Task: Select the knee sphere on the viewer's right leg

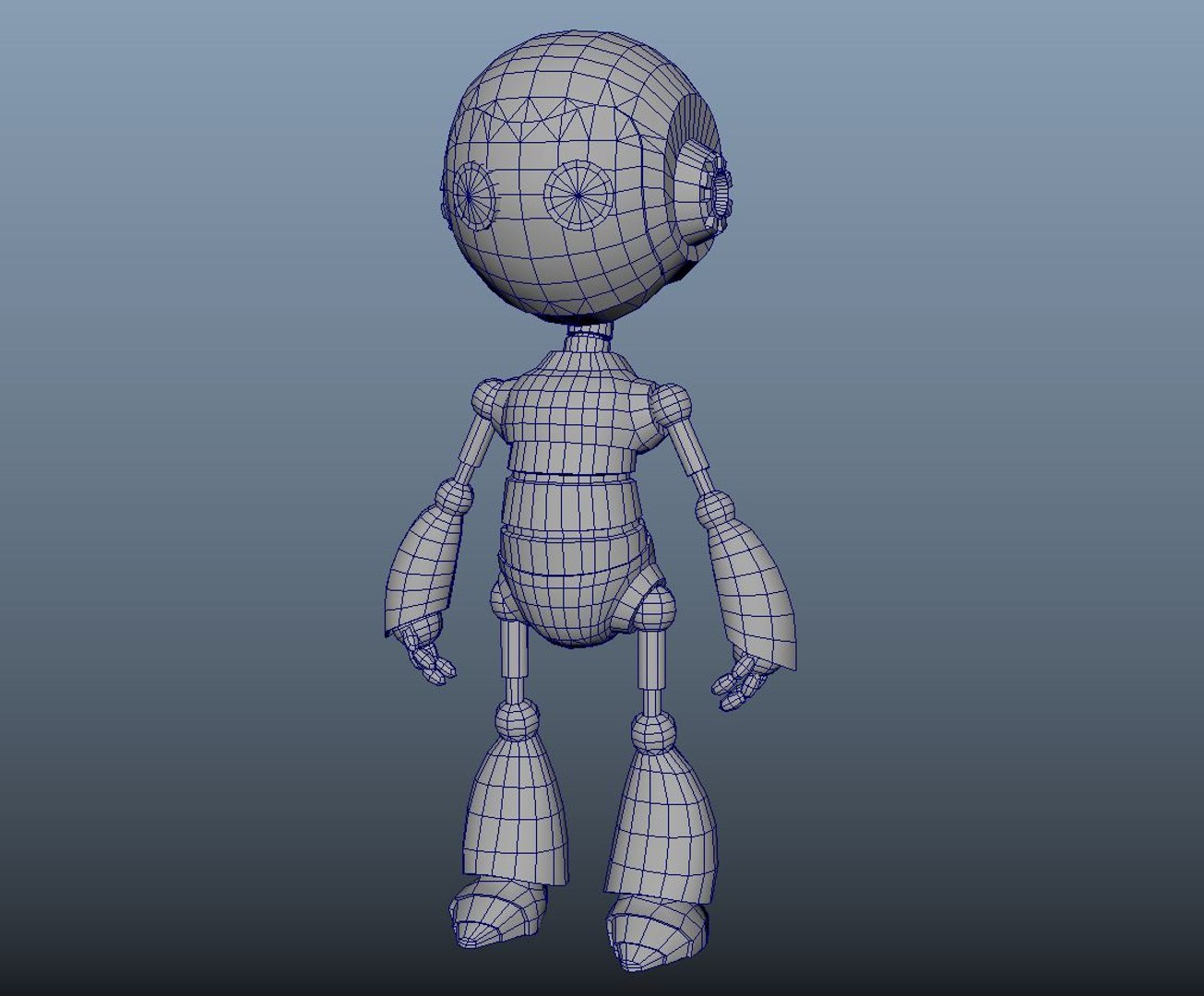Action: 654,732
